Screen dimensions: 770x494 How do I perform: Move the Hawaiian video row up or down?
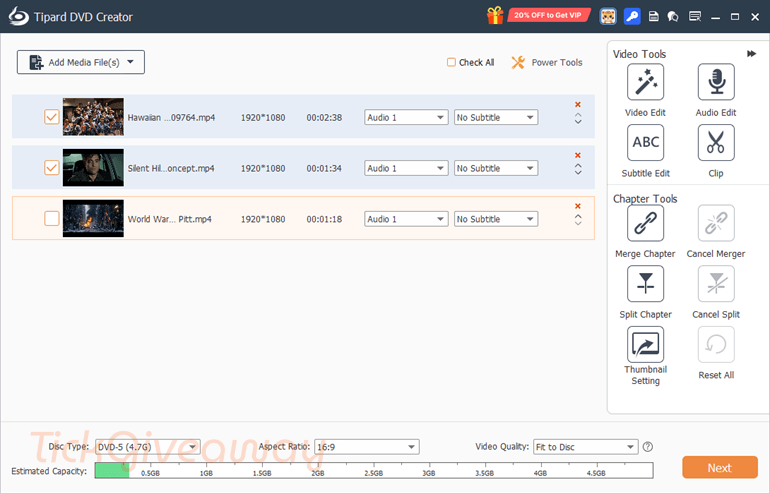click(x=578, y=118)
